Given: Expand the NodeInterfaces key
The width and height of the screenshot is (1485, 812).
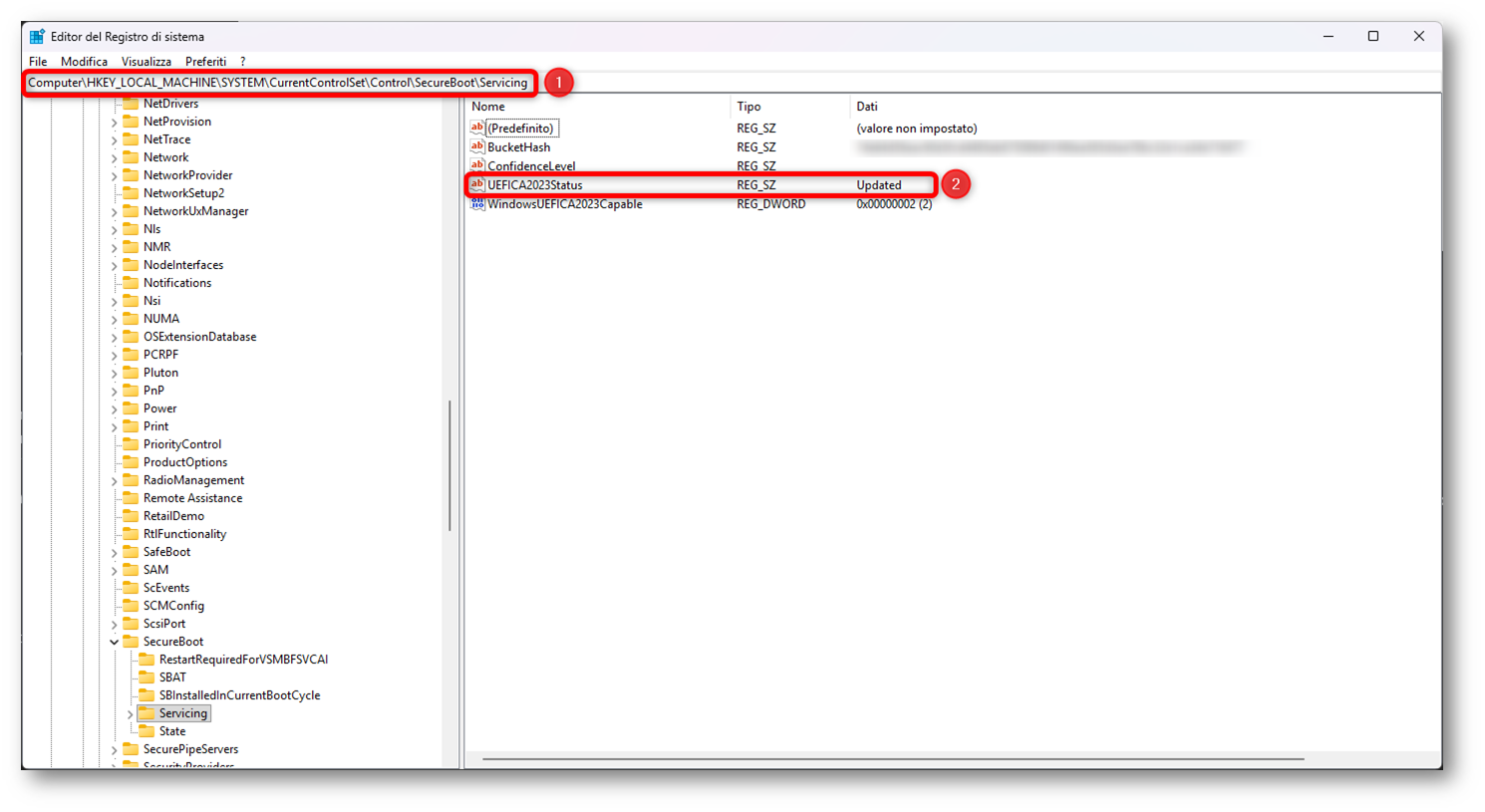Looking at the screenshot, I should tap(115, 266).
